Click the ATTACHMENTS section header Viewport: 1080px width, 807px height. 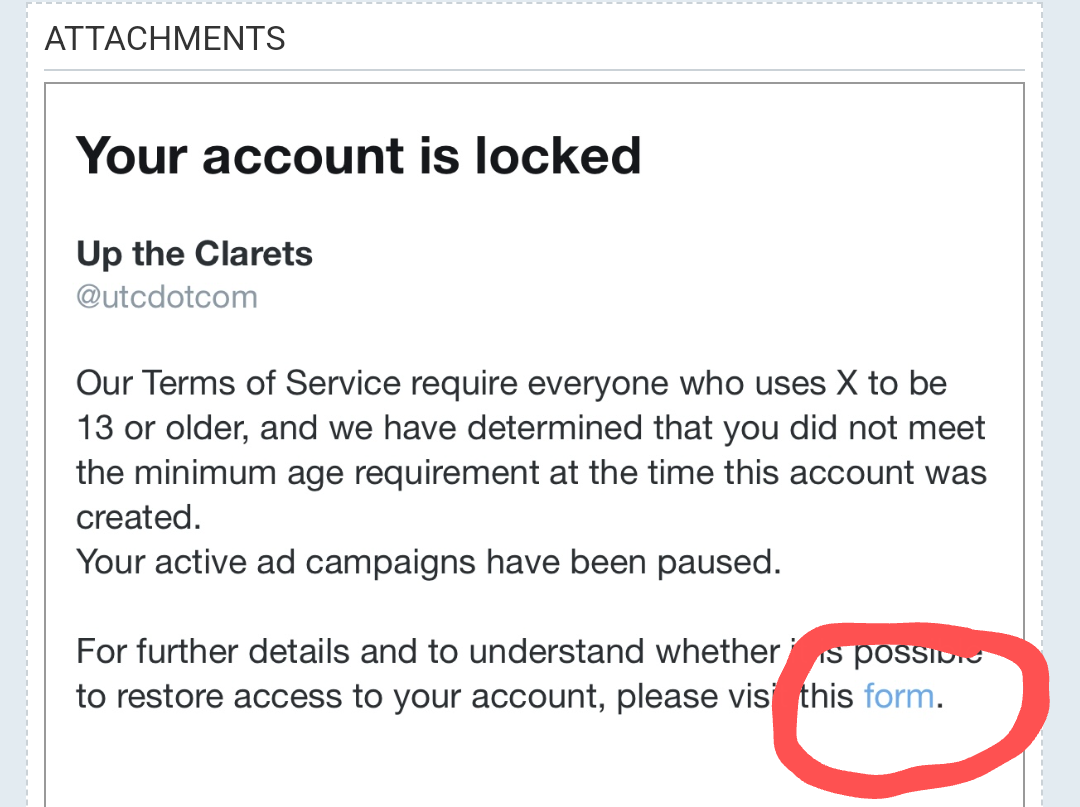coord(165,39)
